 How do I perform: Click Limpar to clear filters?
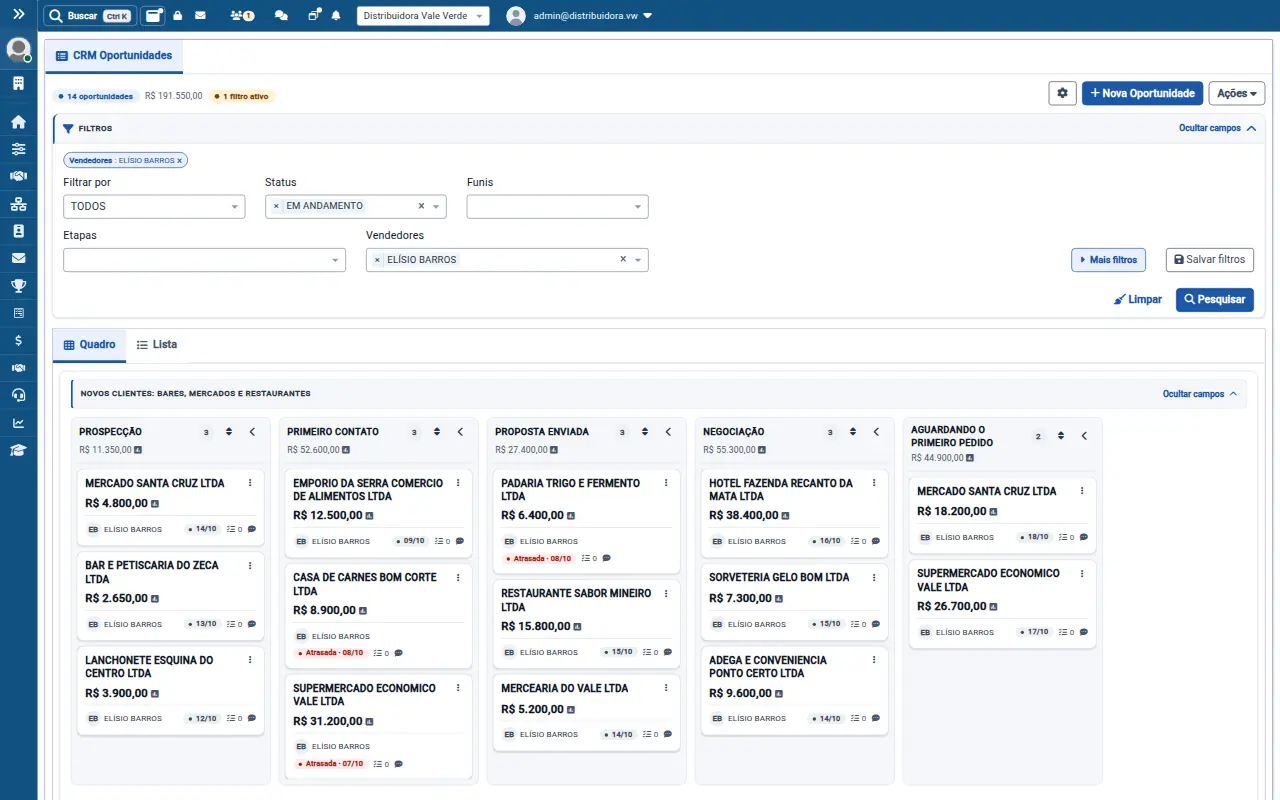1138,299
